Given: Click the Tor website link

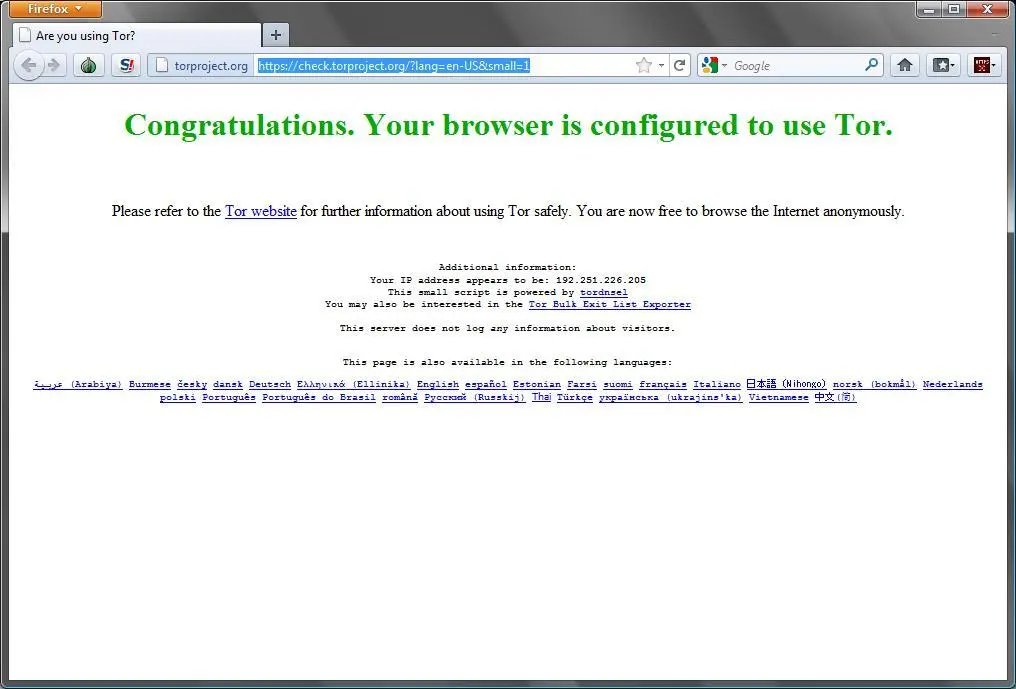Looking at the screenshot, I should 260,212.
